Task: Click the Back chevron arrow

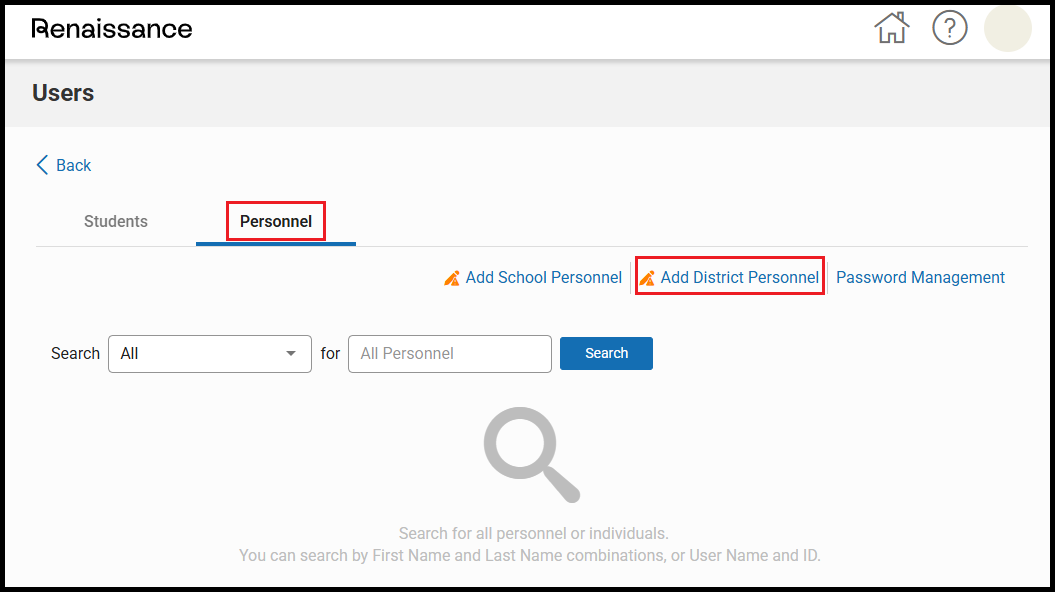Action: (x=42, y=165)
